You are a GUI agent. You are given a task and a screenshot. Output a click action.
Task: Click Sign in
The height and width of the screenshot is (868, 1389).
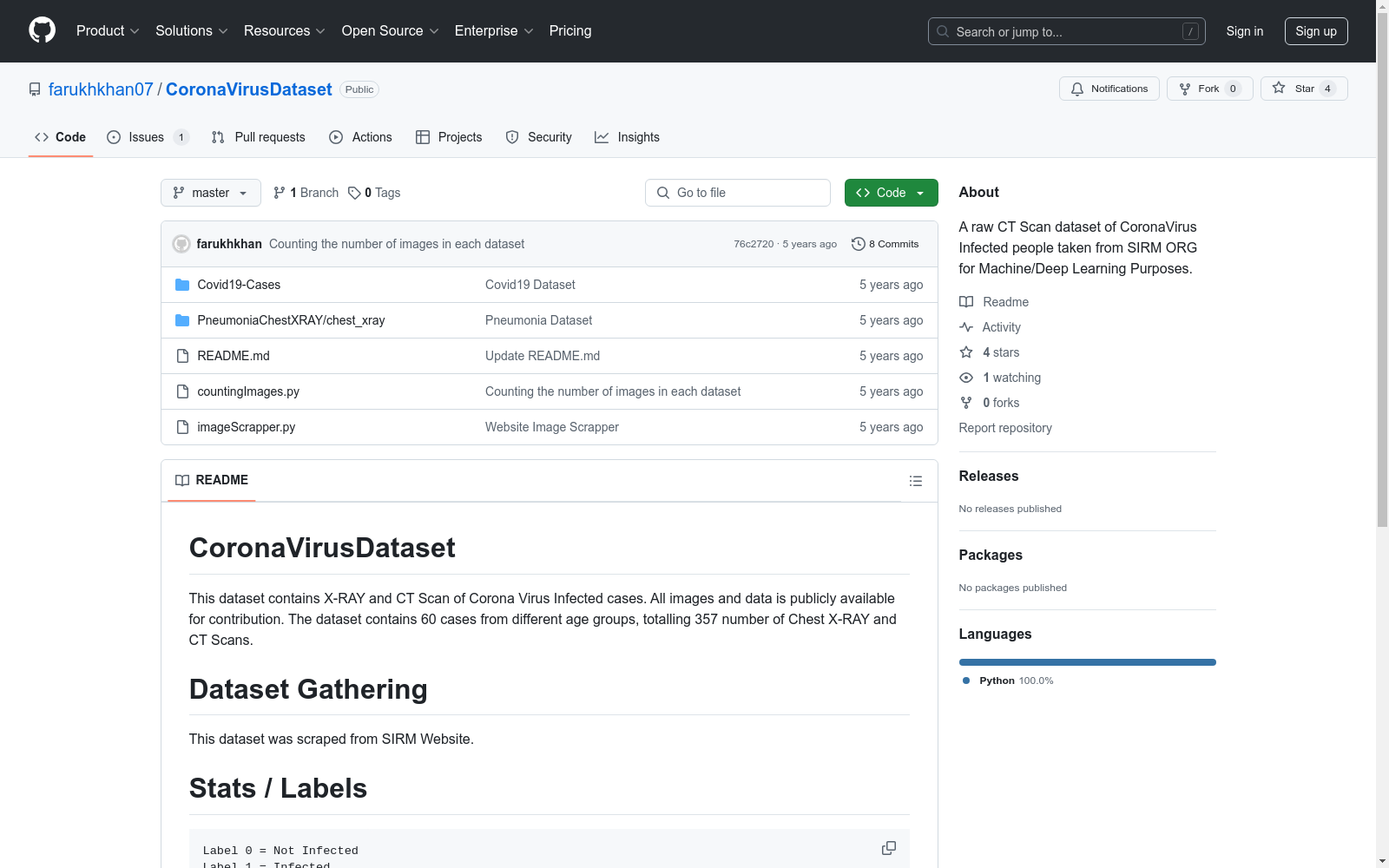click(x=1245, y=31)
